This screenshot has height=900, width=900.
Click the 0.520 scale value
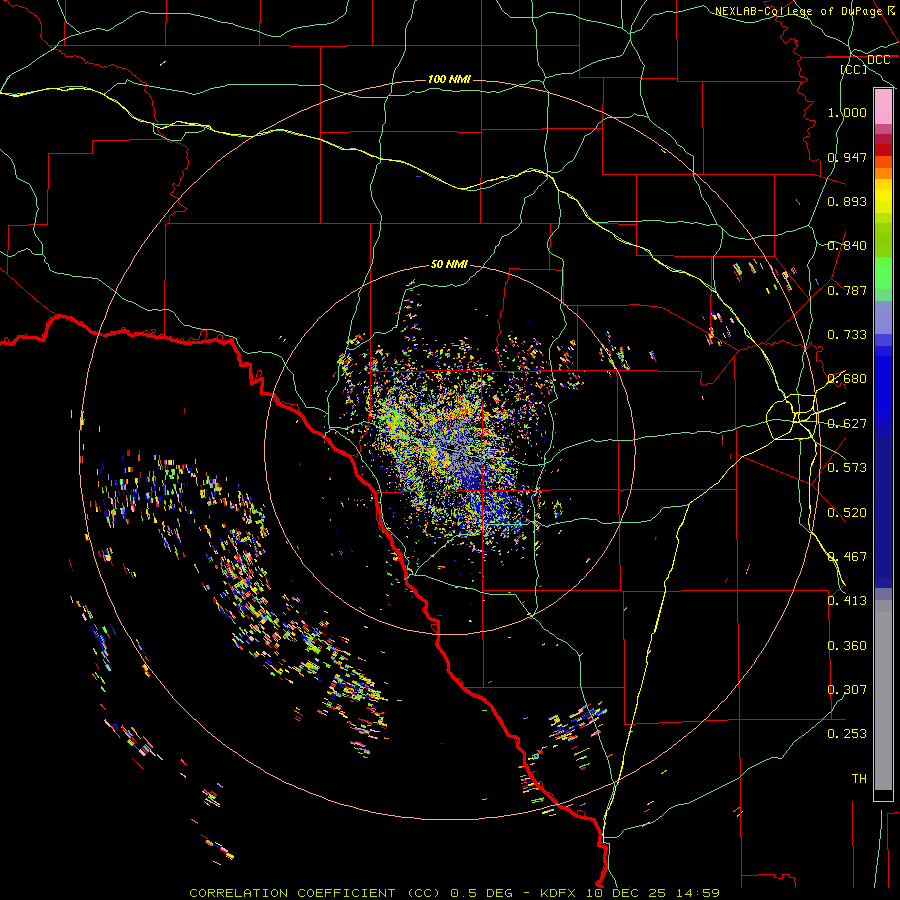point(847,513)
